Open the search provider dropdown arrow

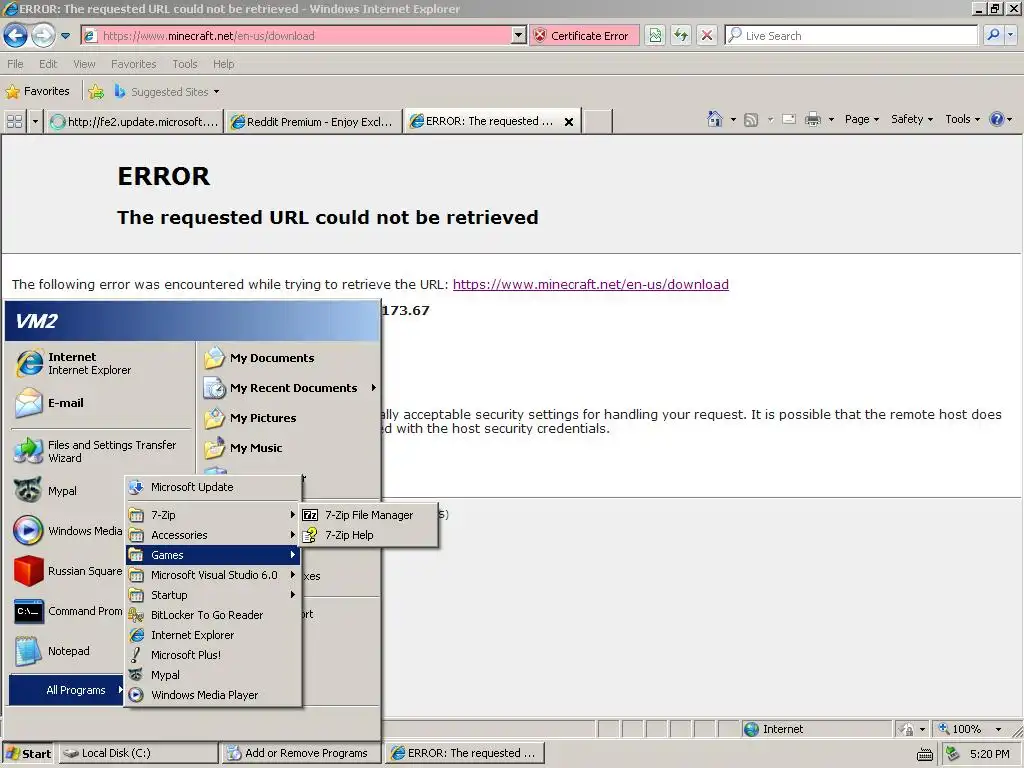(1010, 35)
